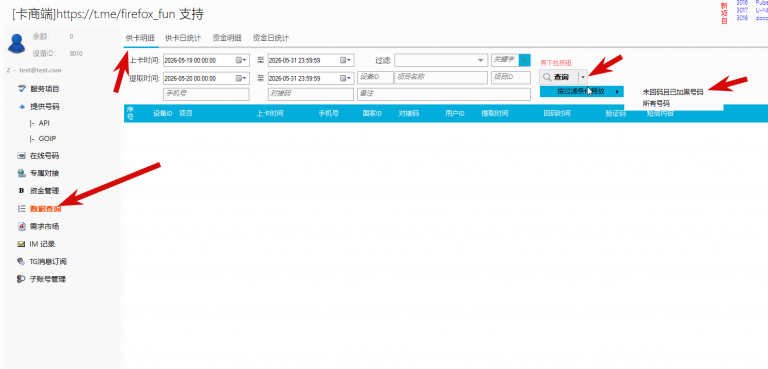This screenshot has height=369, width=768.
Task: Focus the 项目名称 filter field
Action: tap(441, 77)
